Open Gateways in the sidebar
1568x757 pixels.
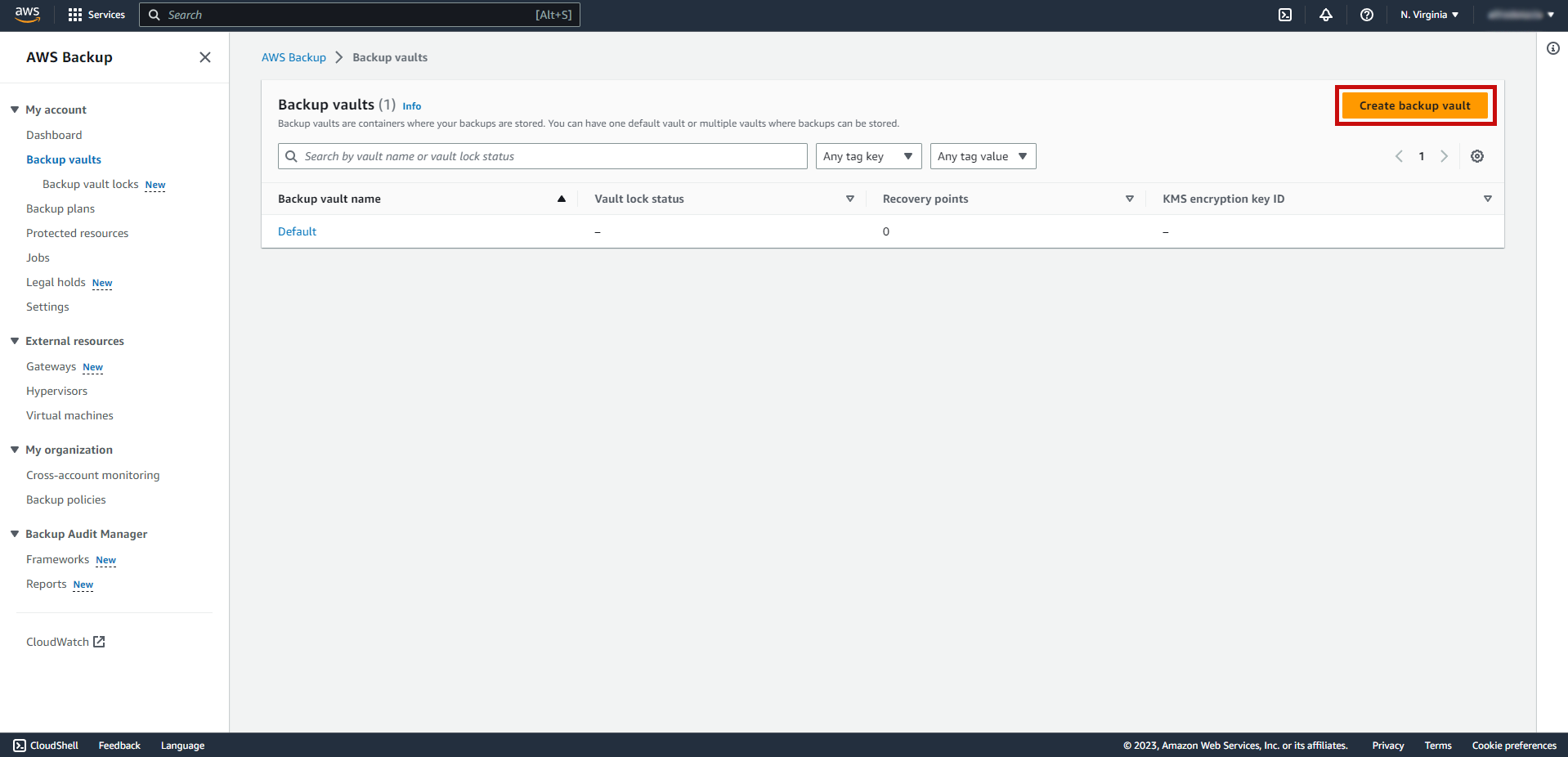51,366
